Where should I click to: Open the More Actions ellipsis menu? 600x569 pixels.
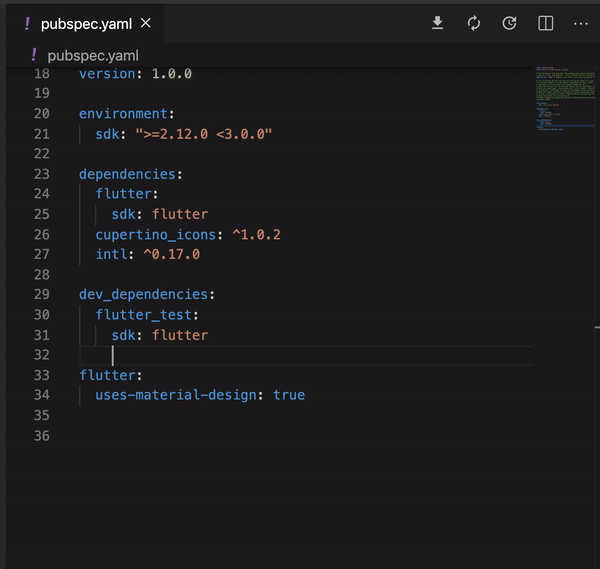pos(581,23)
